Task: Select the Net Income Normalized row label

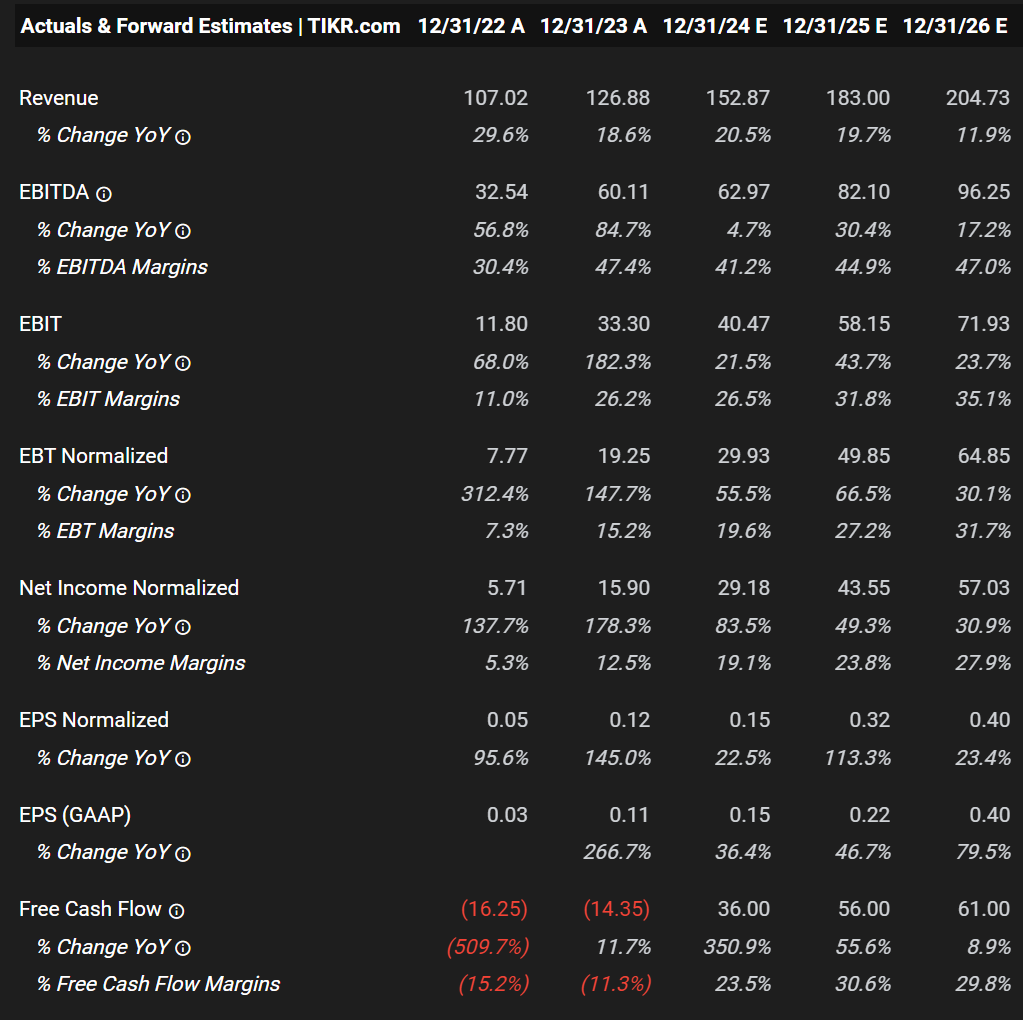Action: click(x=129, y=588)
